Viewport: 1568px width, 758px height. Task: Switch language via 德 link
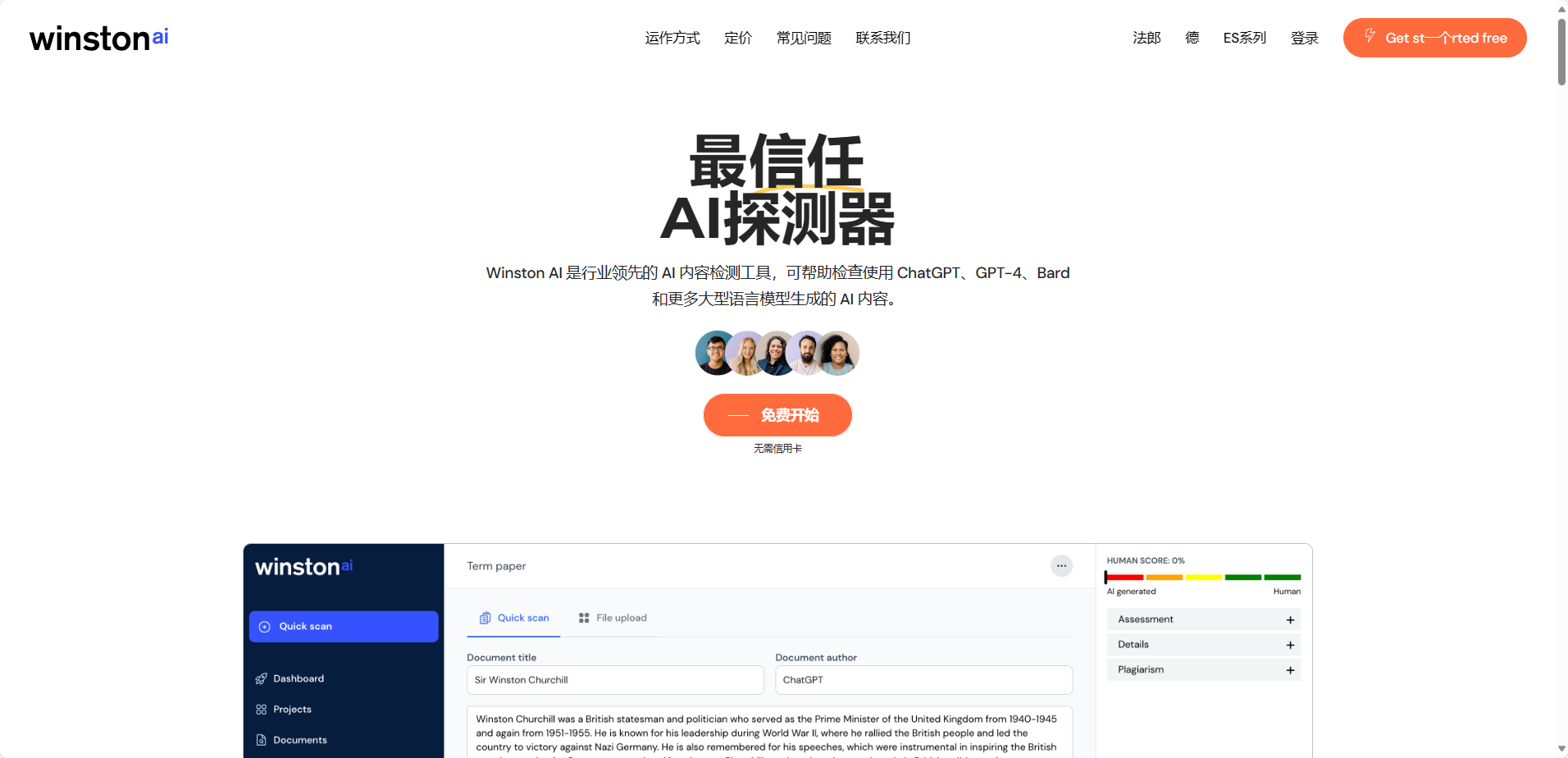coord(1192,38)
